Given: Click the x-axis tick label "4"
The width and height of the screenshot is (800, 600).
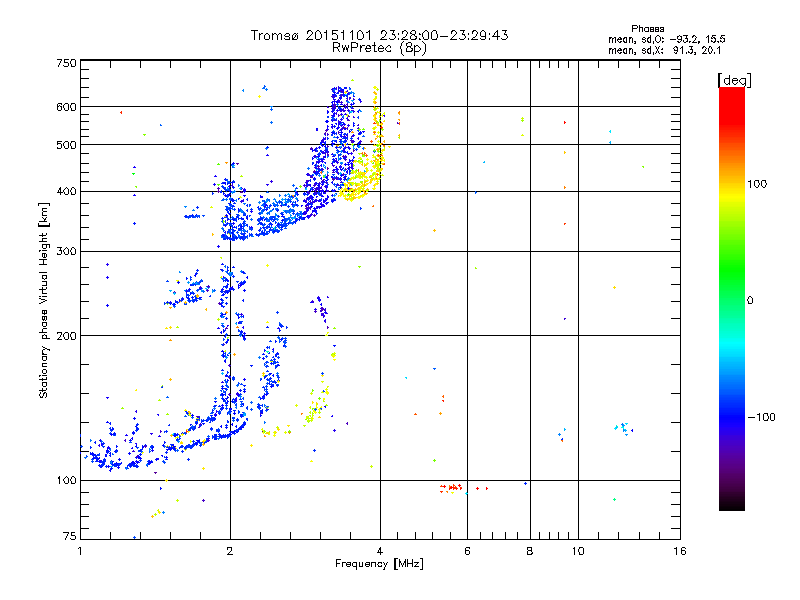Looking at the screenshot, I should [x=380, y=551].
